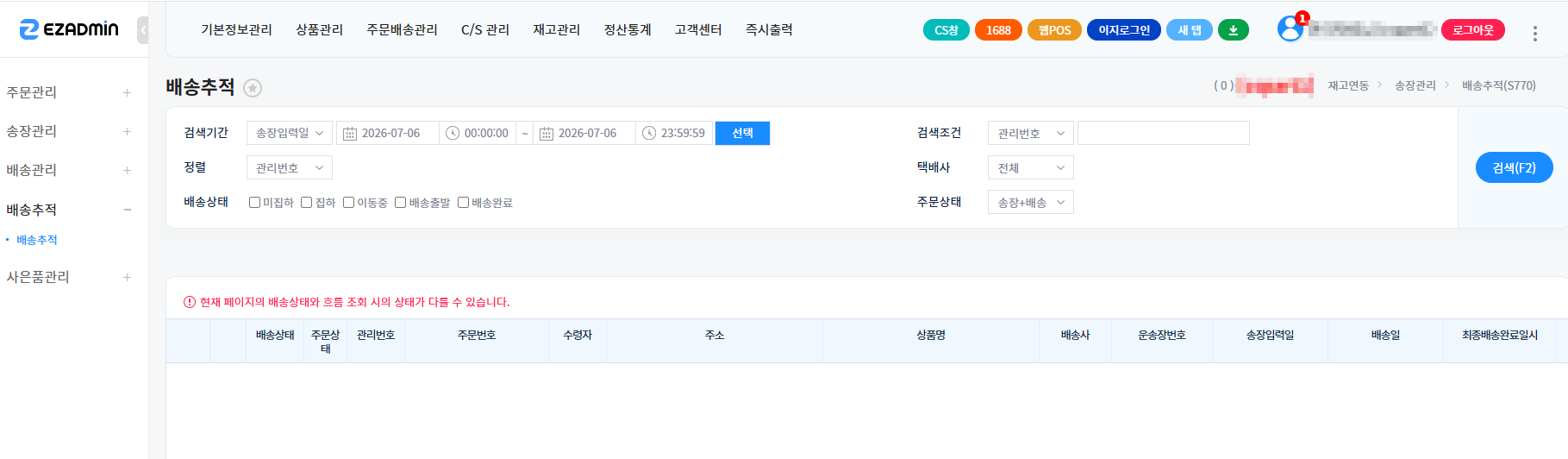Collapse 배송추적 sidebar section

click(x=127, y=210)
